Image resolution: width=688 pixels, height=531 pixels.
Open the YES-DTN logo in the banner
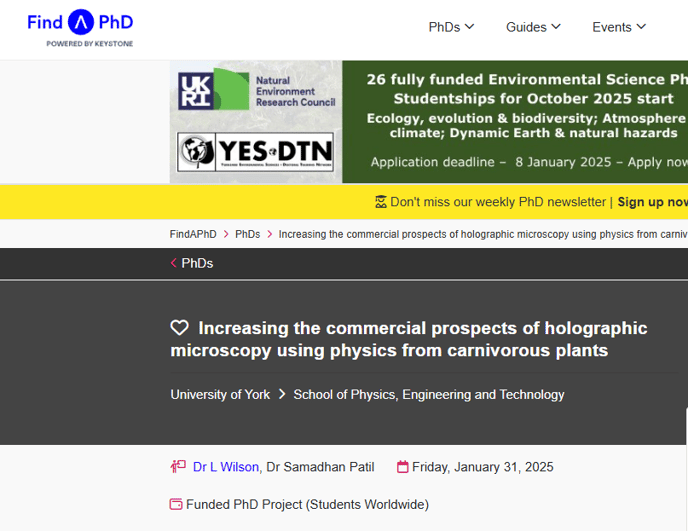pos(255,152)
